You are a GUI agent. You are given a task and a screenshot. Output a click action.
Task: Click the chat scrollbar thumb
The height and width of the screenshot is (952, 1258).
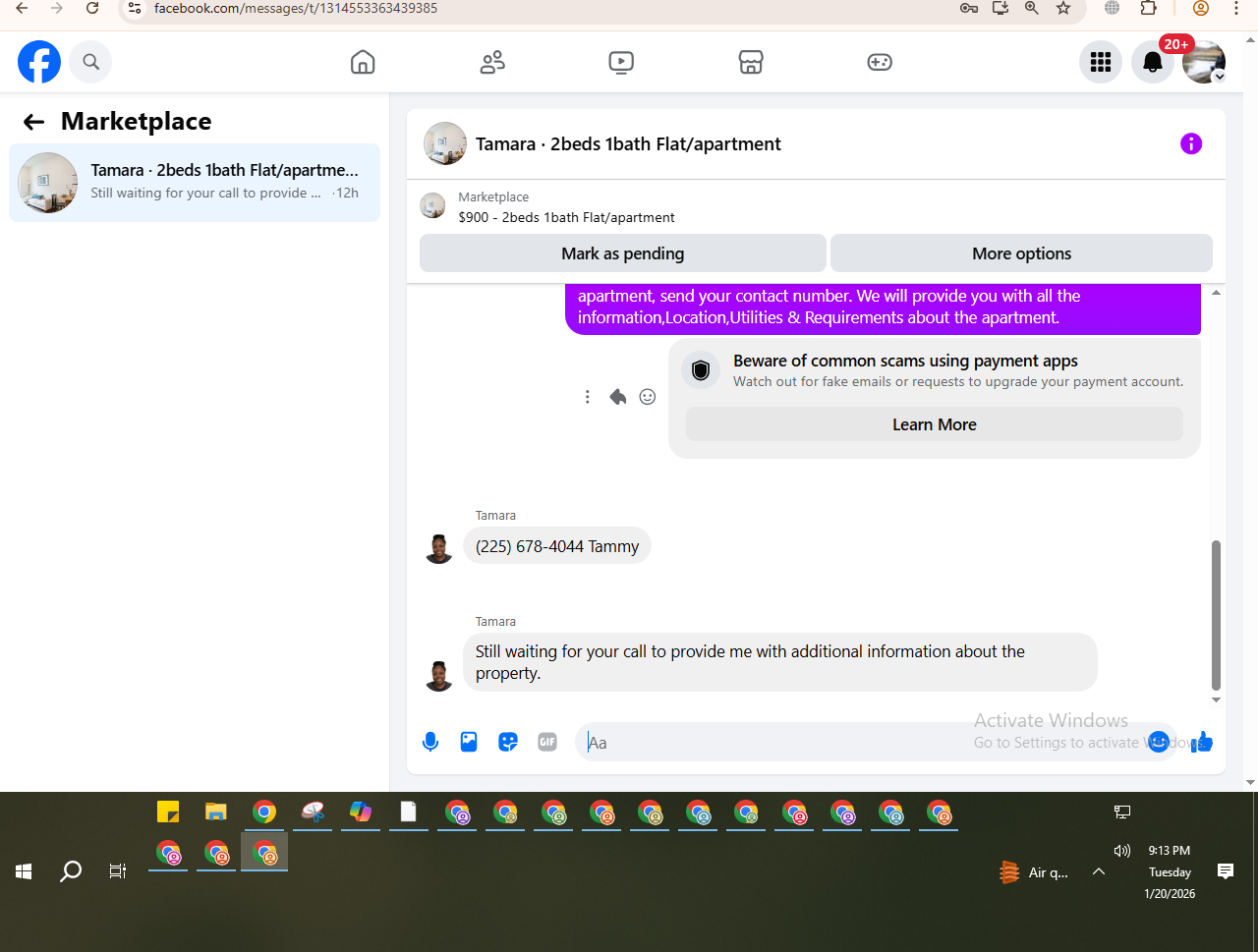point(1216,616)
